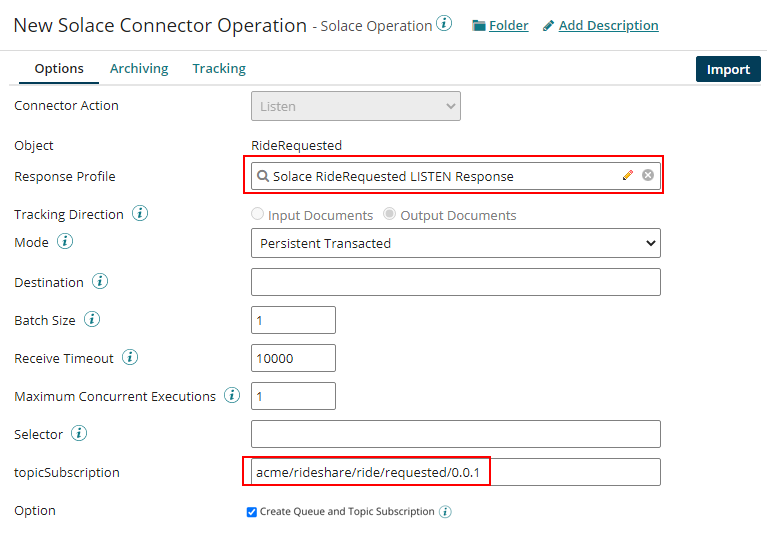Screen dimensions: 767x544
Task: Toggle Create Queue and Topic Subscription checkbox
Action: point(252,512)
